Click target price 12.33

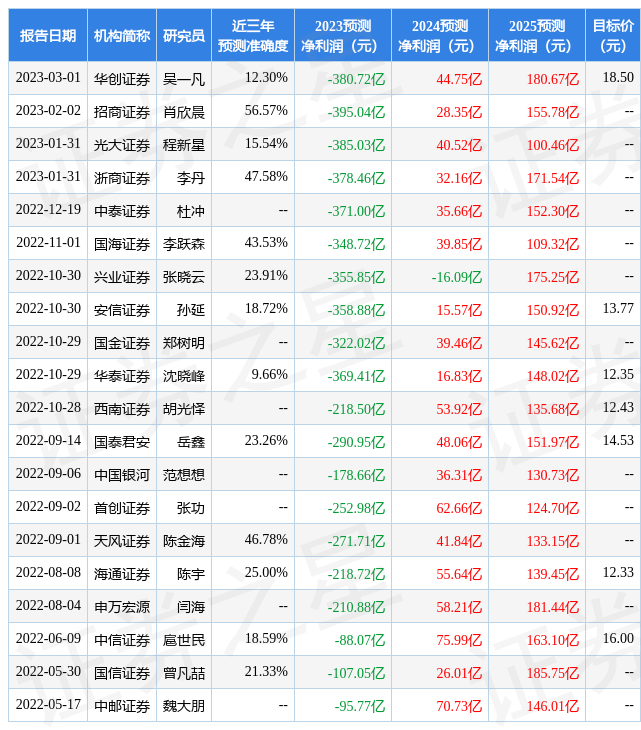pos(618,572)
